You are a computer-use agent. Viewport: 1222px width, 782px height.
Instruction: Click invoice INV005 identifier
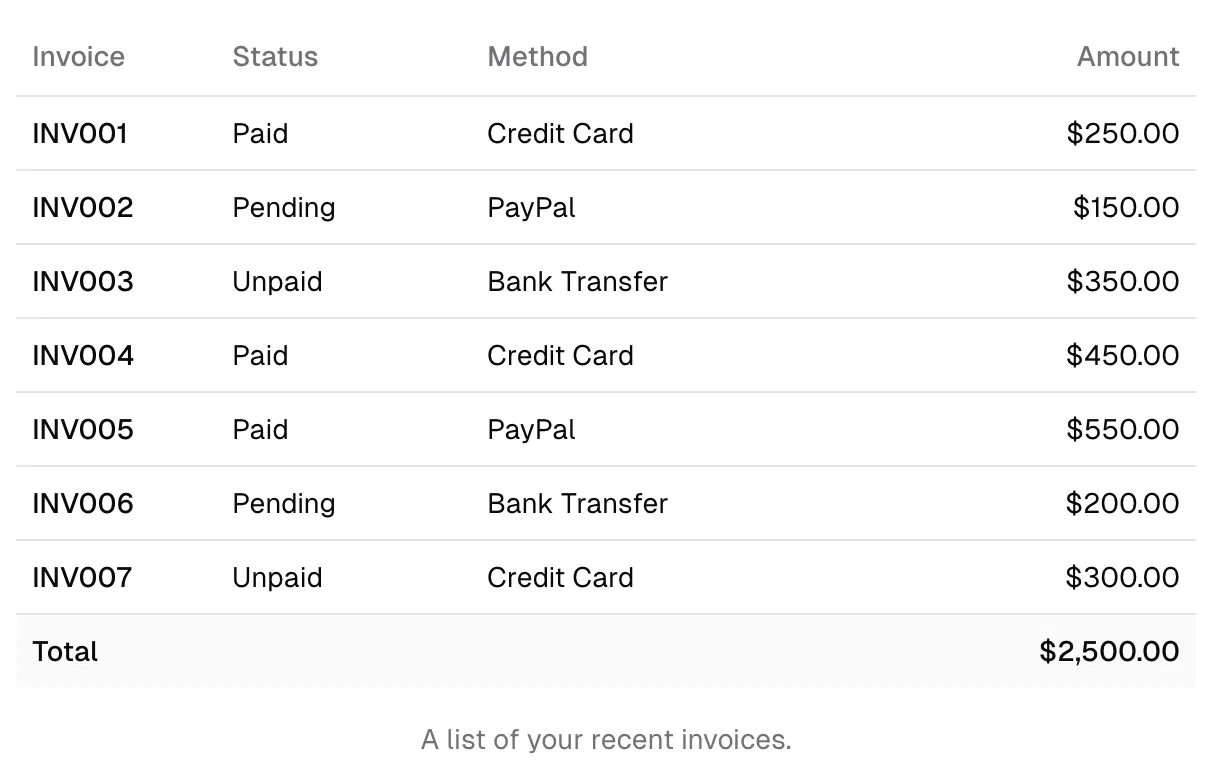tap(82, 430)
